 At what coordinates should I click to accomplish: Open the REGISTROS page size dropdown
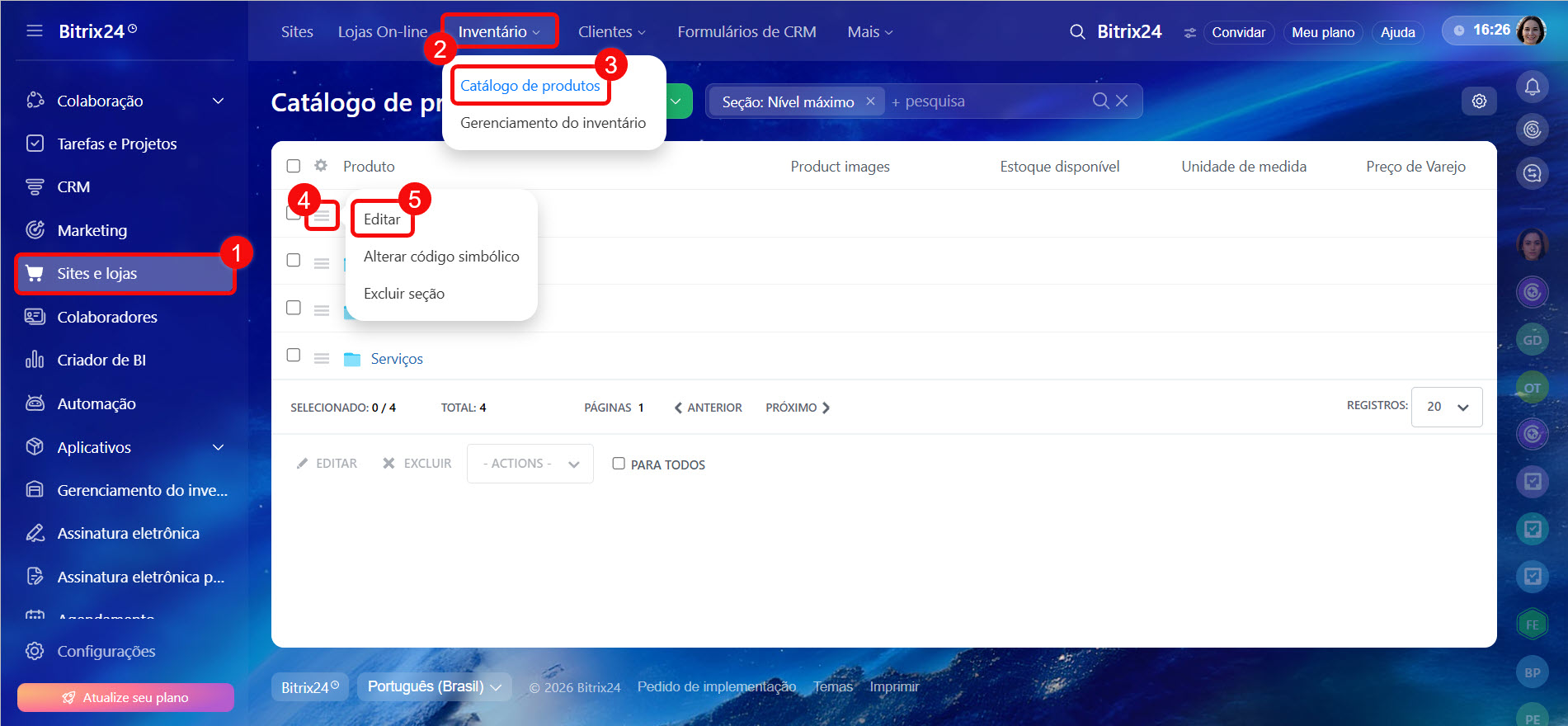click(1447, 407)
